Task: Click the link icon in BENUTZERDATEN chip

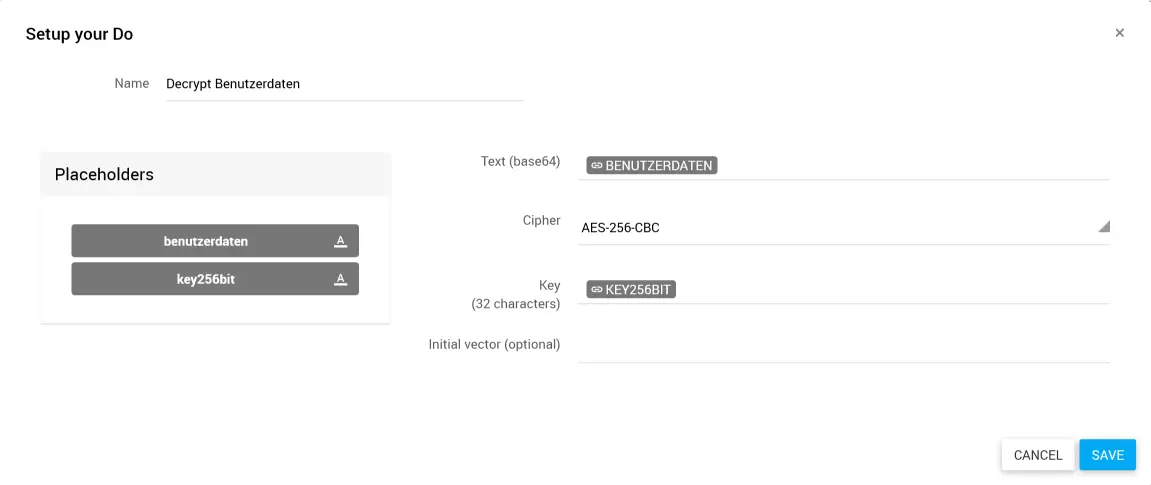Action: (596, 166)
